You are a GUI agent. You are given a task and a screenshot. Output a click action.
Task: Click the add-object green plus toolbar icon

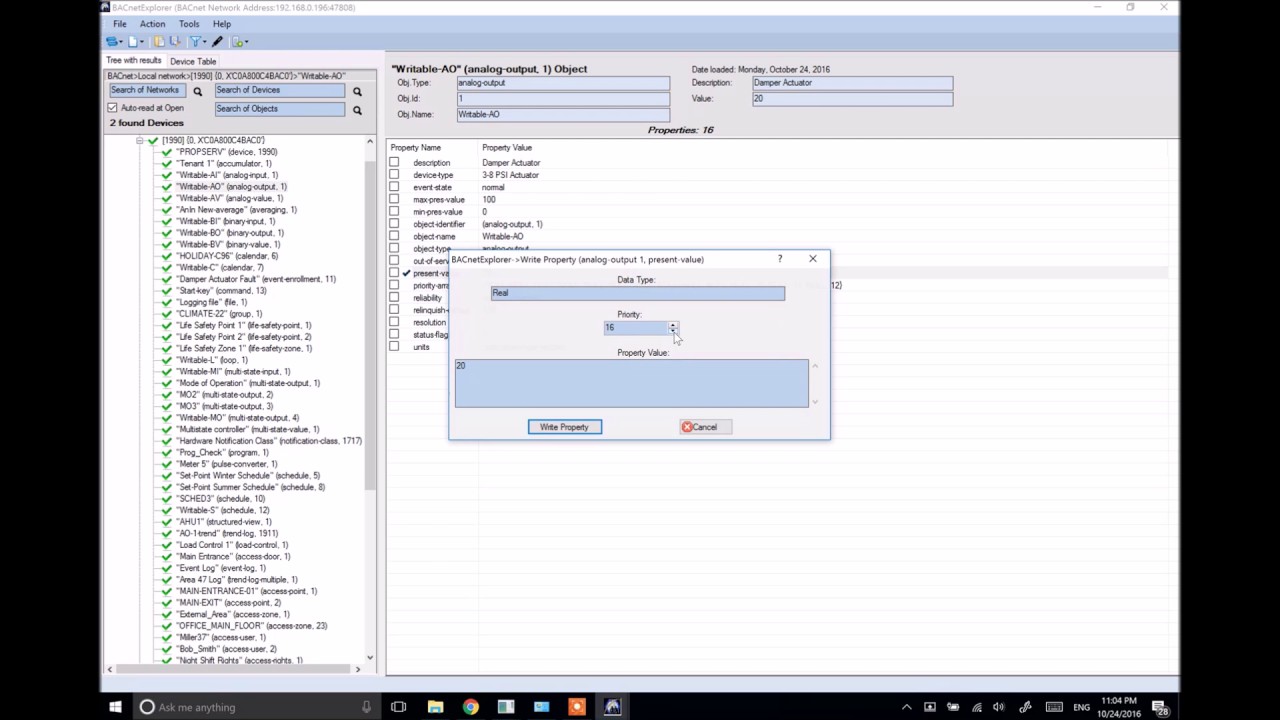(237, 42)
